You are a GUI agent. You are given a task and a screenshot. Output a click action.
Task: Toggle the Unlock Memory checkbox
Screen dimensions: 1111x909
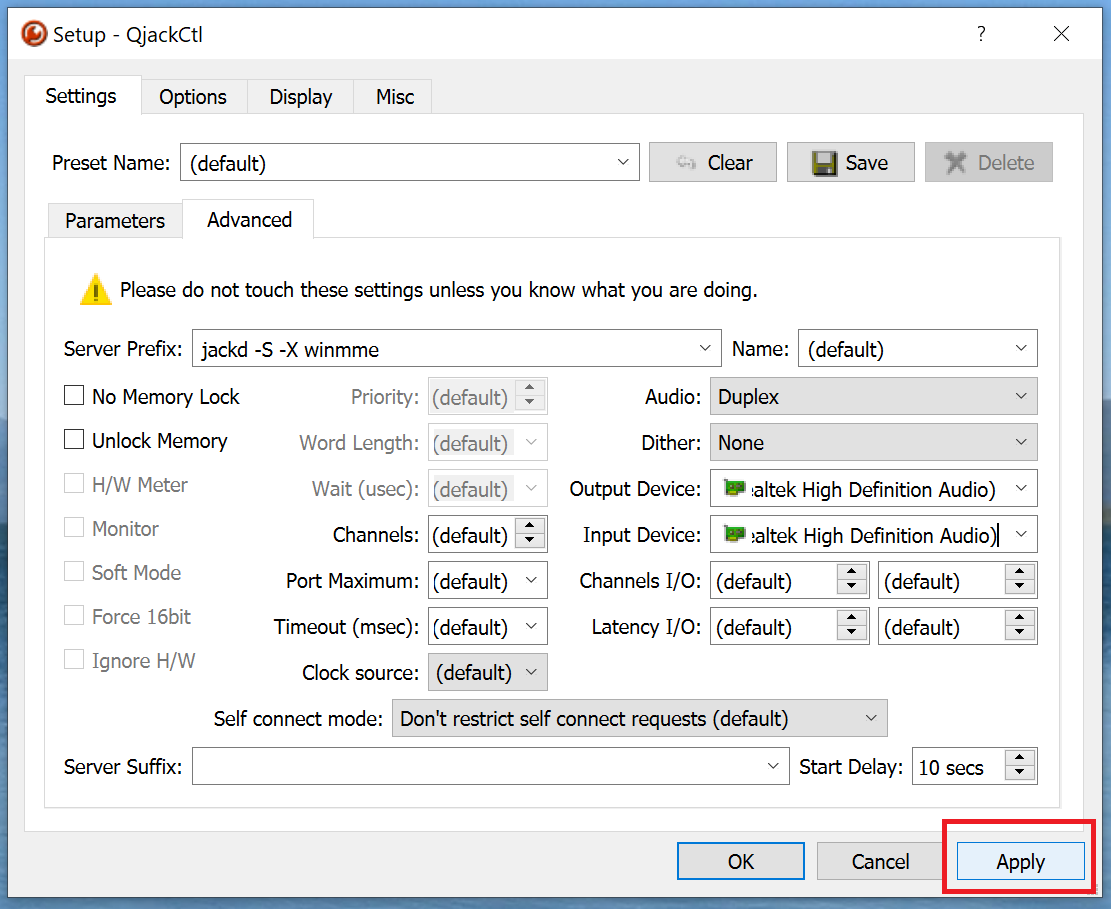click(x=74, y=440)
